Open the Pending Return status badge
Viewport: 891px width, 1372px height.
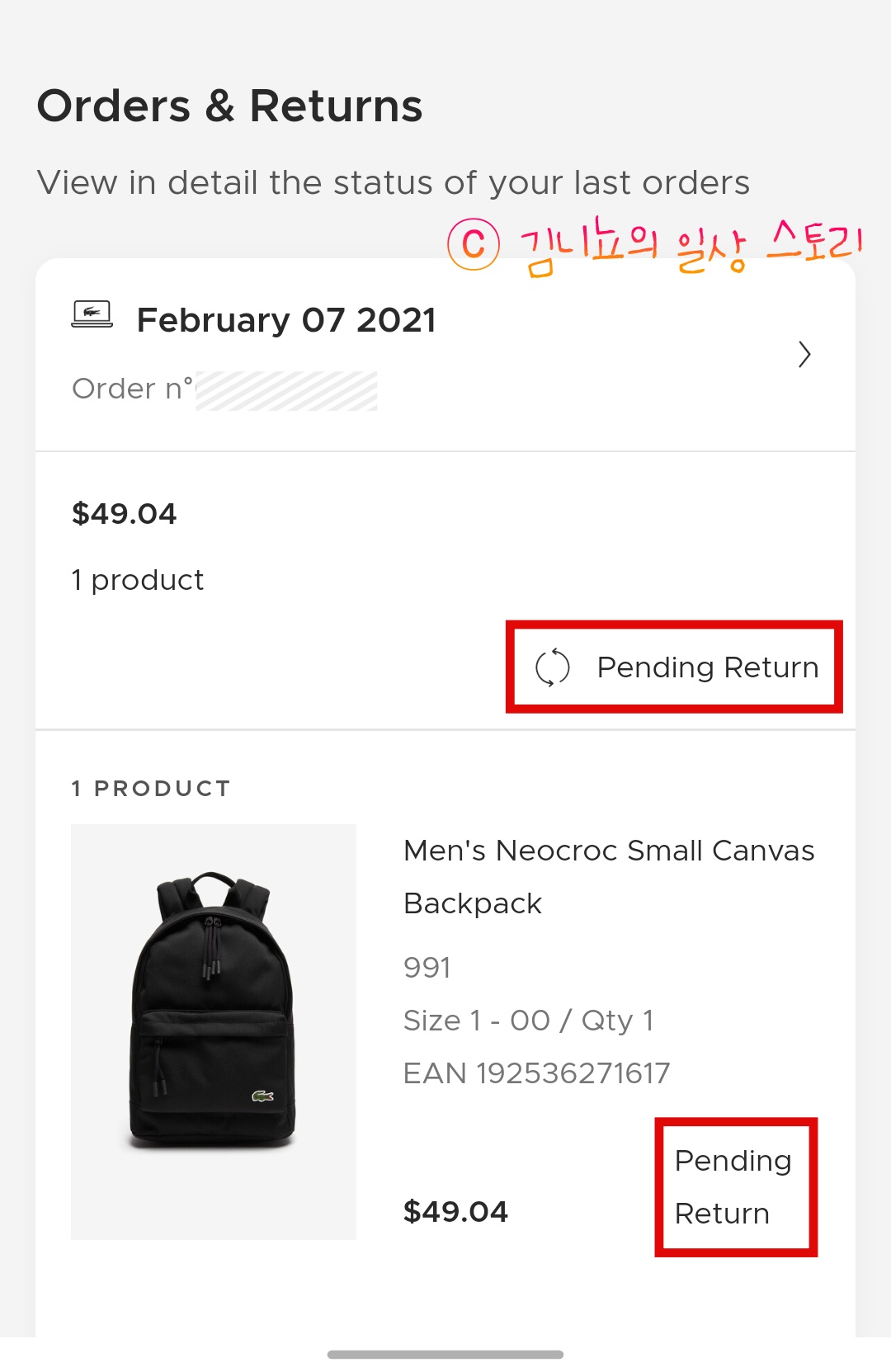tap(674, 667)
